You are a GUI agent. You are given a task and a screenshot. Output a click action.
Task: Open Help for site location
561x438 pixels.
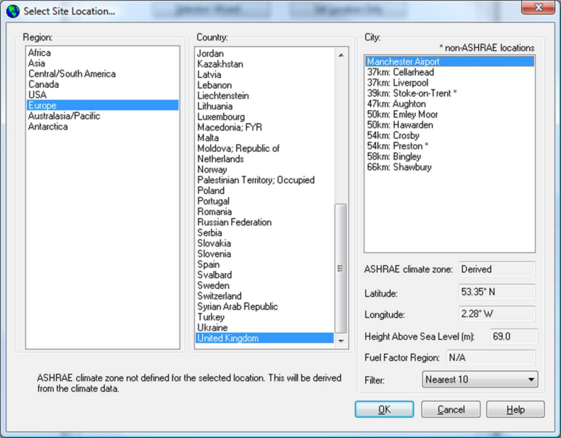click(516, 409)
